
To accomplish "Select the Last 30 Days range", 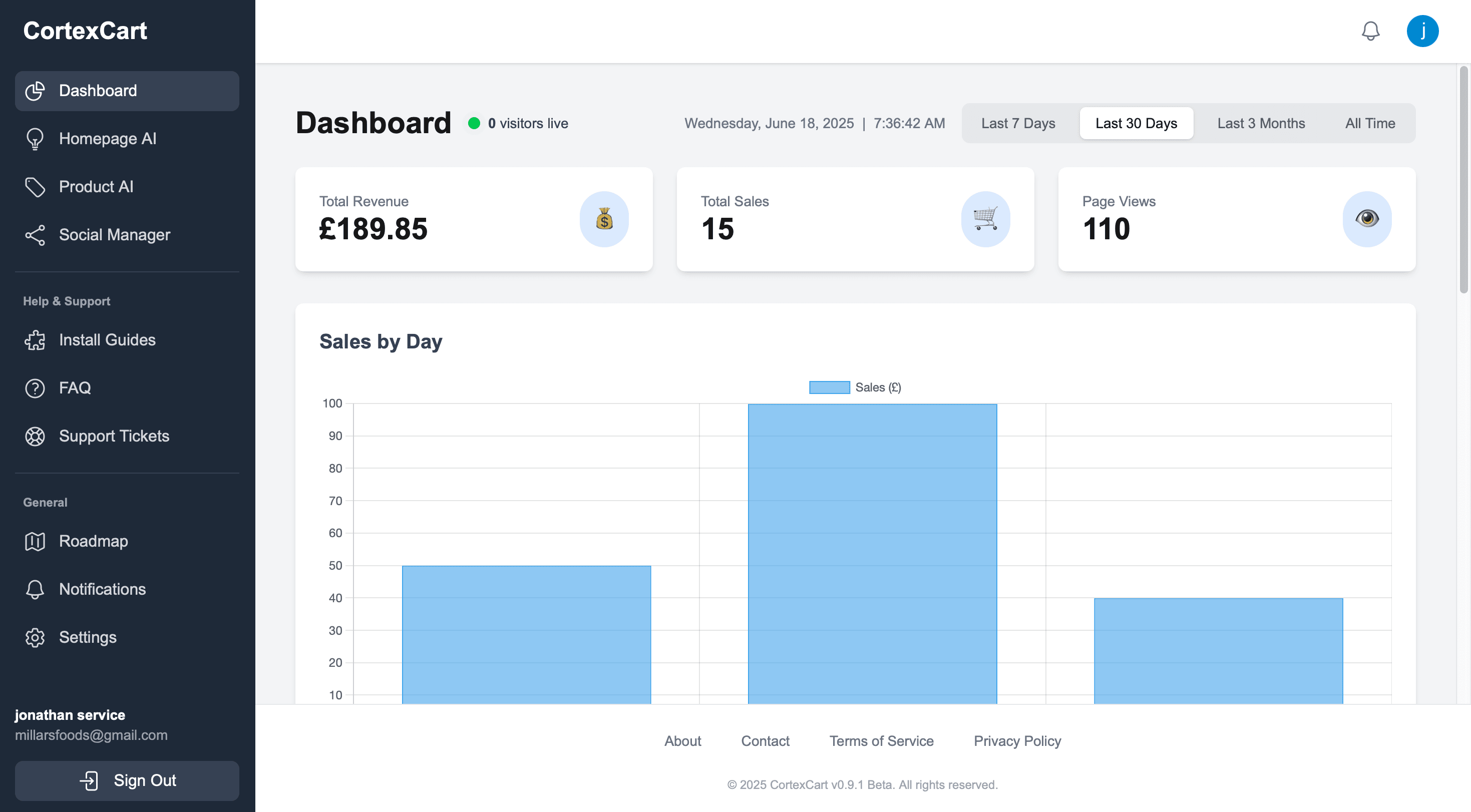I will 1137,123.
